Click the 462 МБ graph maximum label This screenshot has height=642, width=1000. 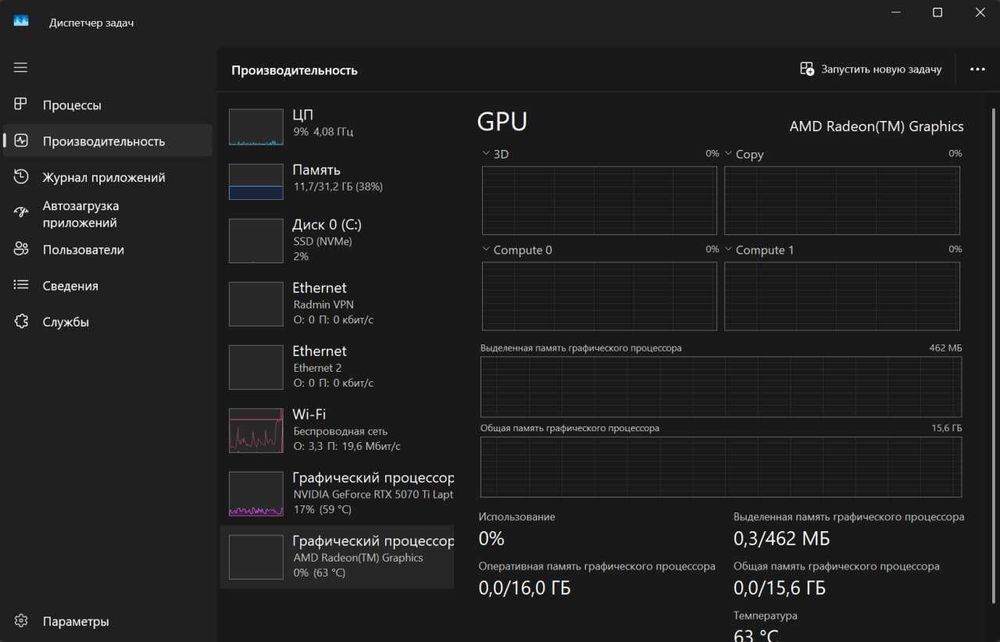(946, 347)
